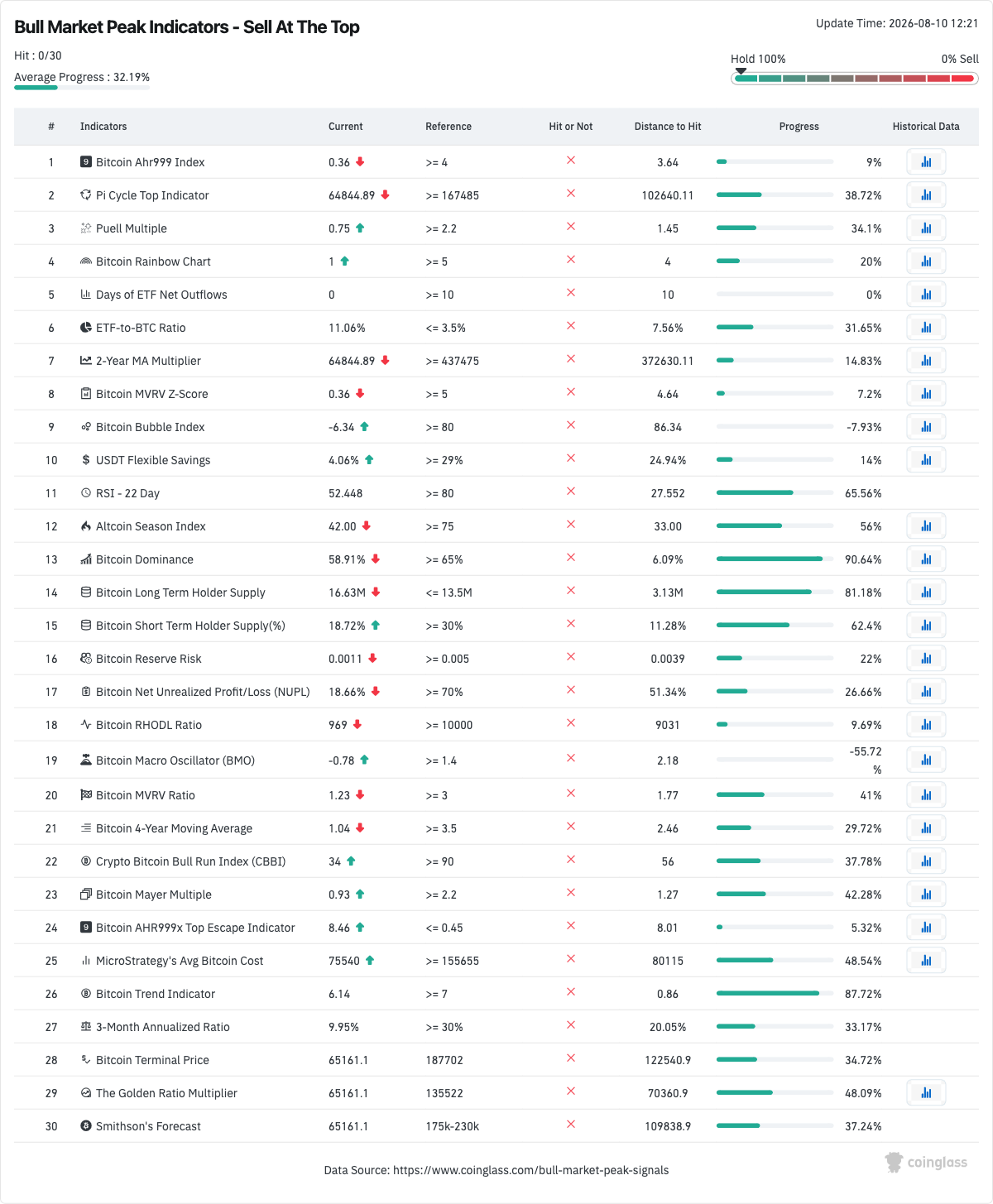Show historical data for Bitcoin MVRV Z-Score
This screenshot has height=1204, width=993.
point(926,394)
